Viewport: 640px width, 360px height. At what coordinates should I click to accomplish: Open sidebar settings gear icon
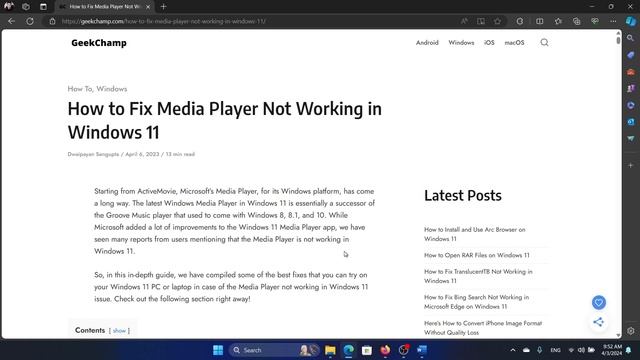(x=631, y=331)
